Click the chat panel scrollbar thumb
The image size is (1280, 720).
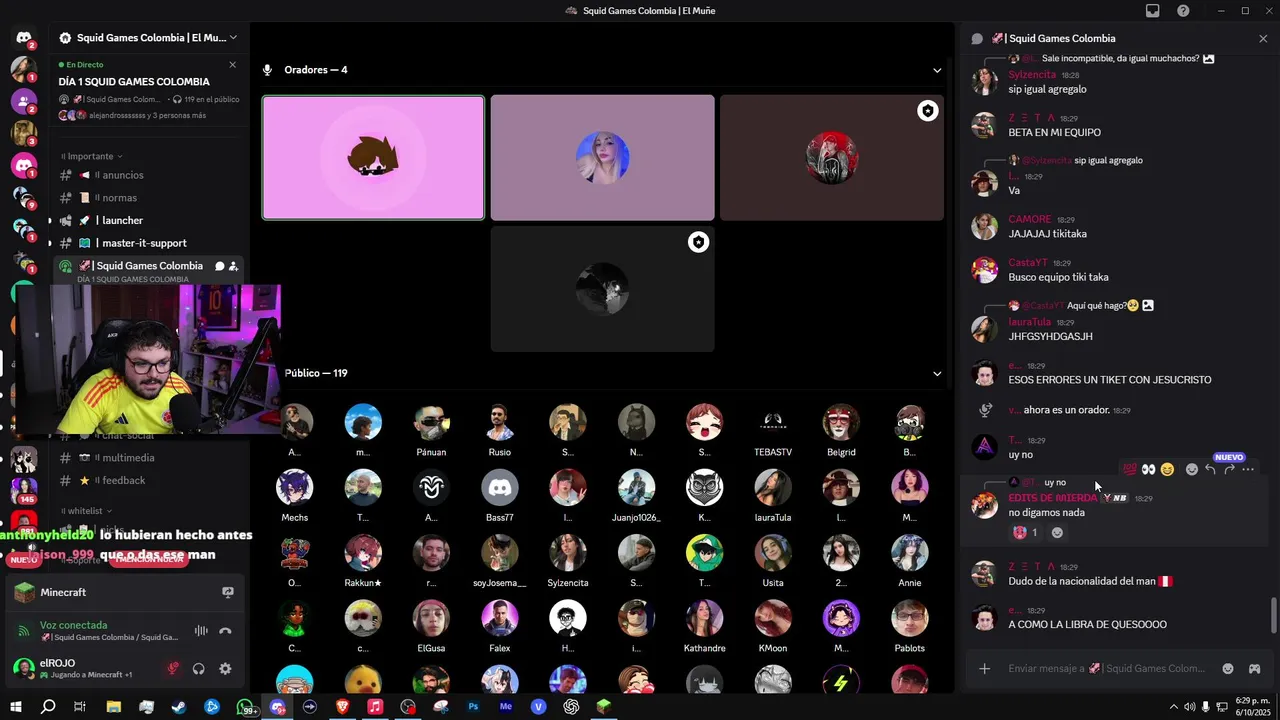[1273, 615]
